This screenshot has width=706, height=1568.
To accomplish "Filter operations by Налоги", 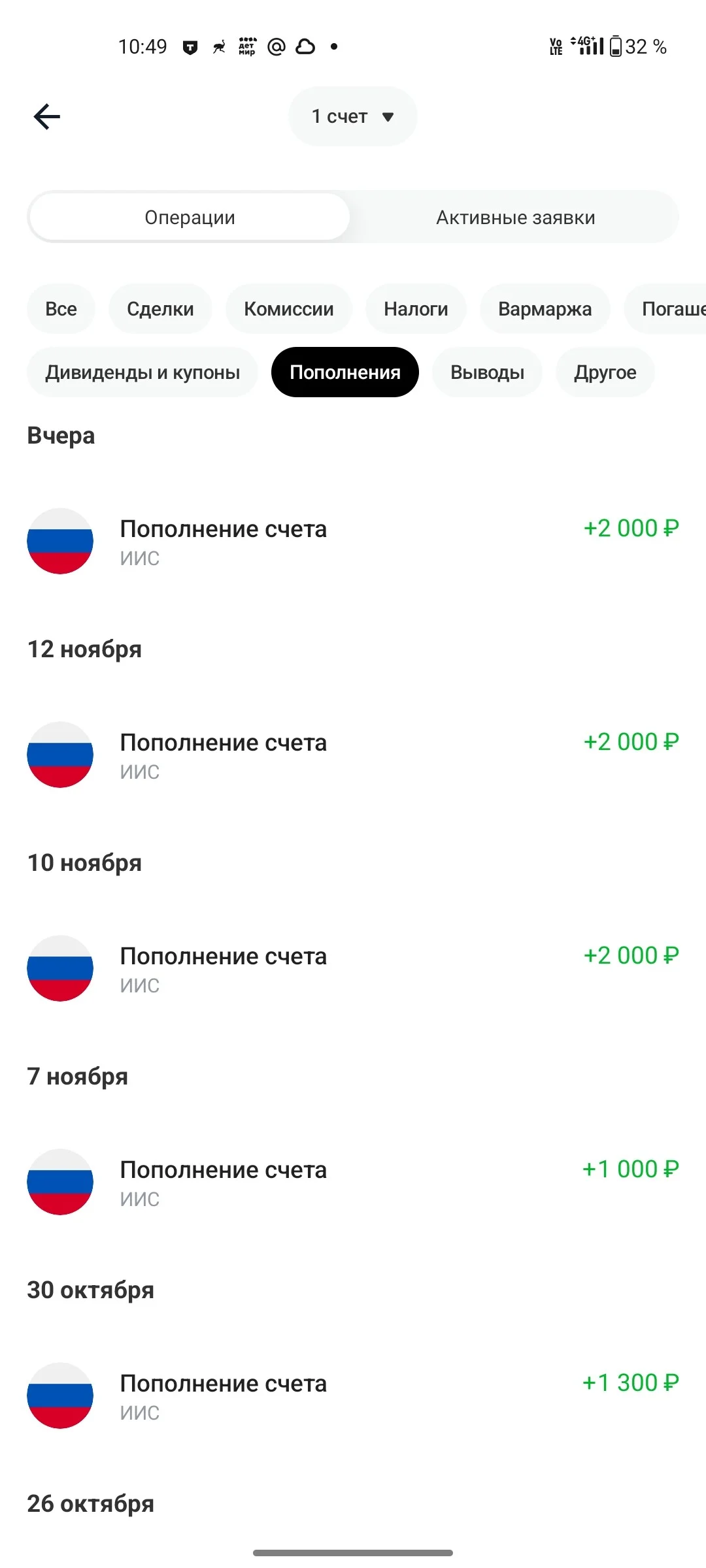I will click(x=416, y=308).
